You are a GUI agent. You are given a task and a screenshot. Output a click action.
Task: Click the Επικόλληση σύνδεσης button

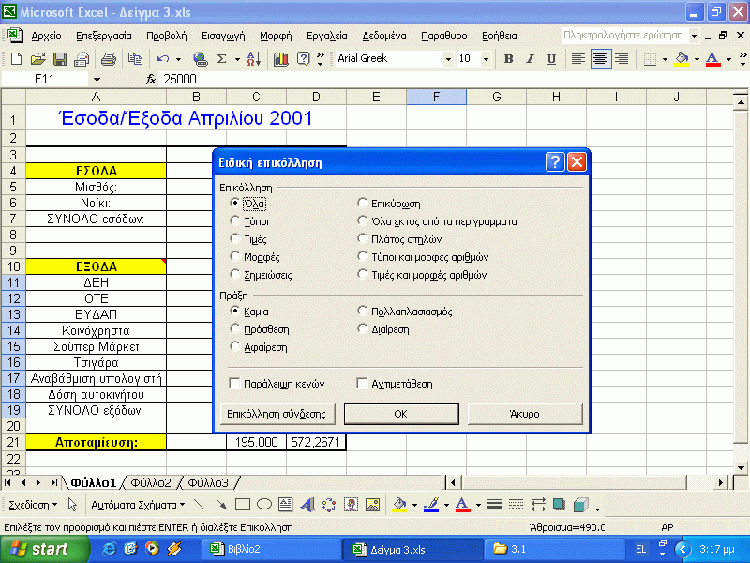277,414
